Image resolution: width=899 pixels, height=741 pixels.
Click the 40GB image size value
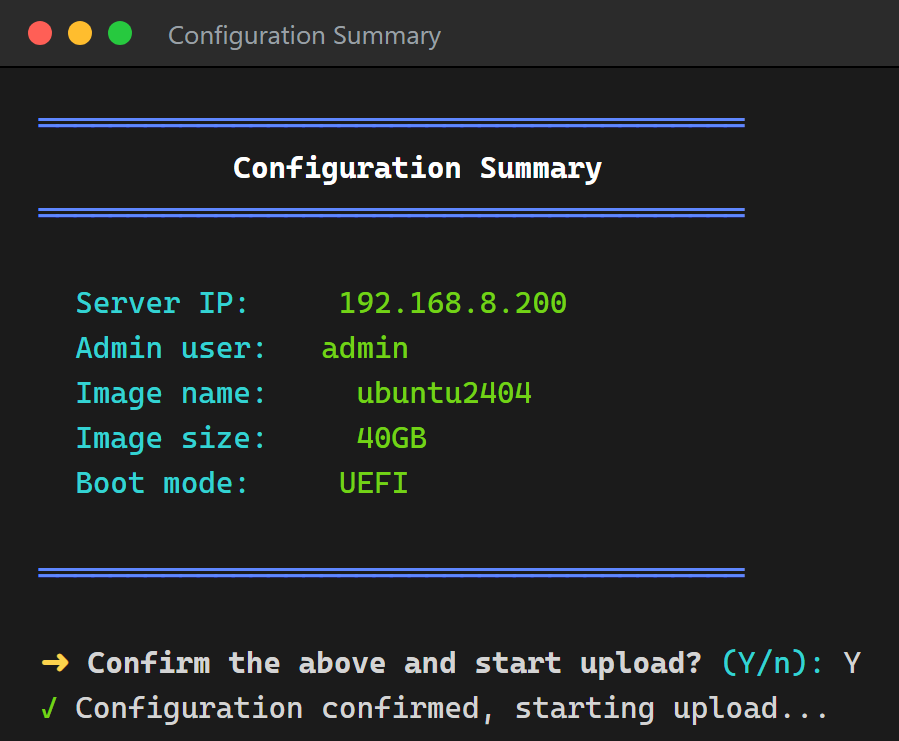[x=392, y=438]
